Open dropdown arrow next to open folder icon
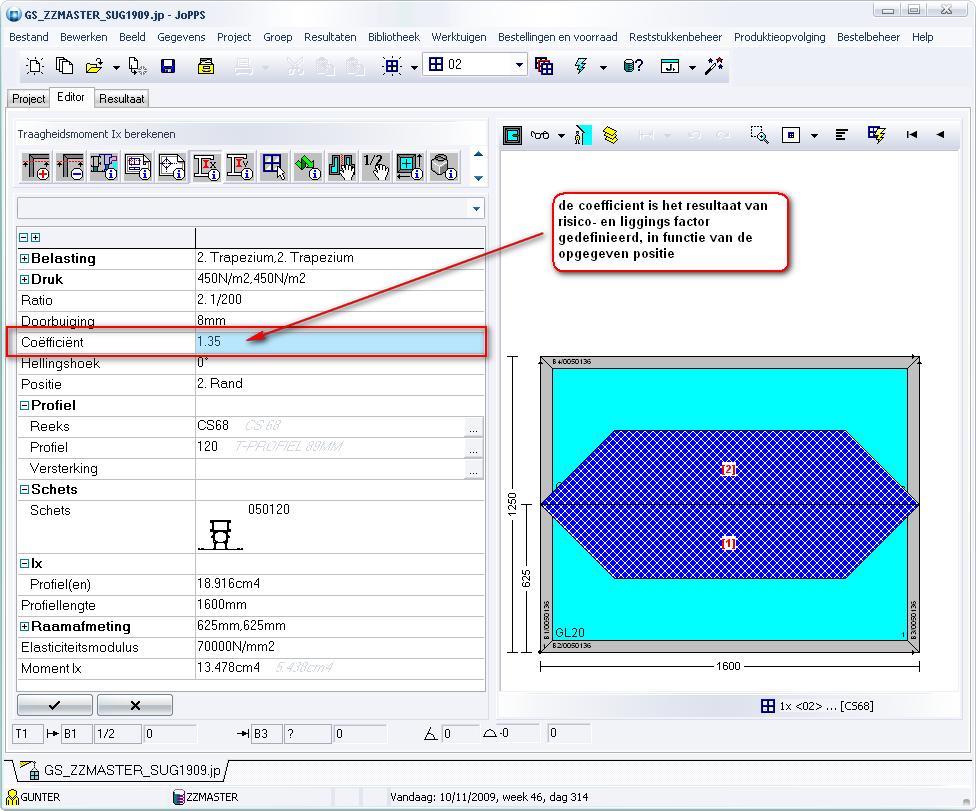 coord(116,67)
